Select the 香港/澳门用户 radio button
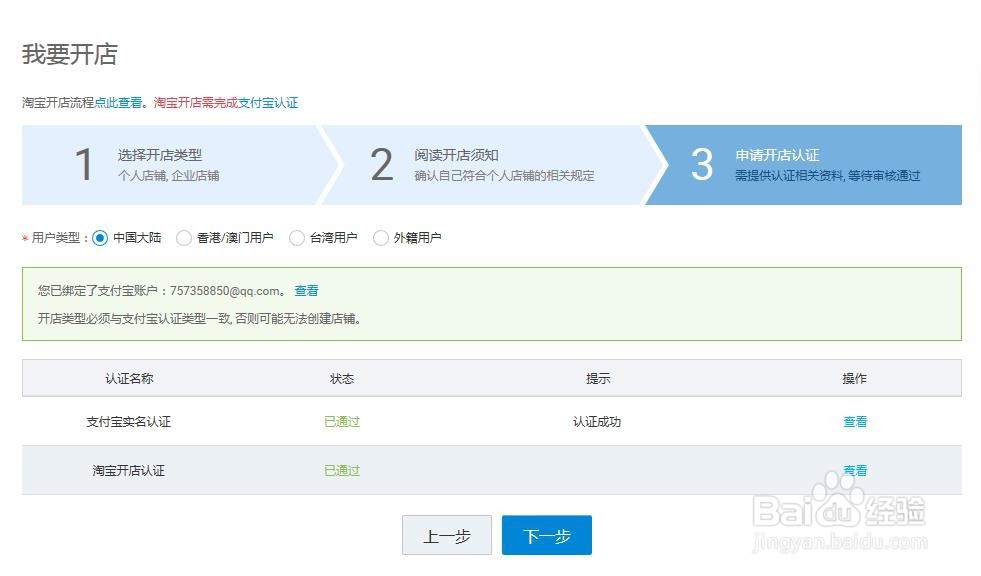This screenshot has width=981, height=576. (x=184, y=238)
